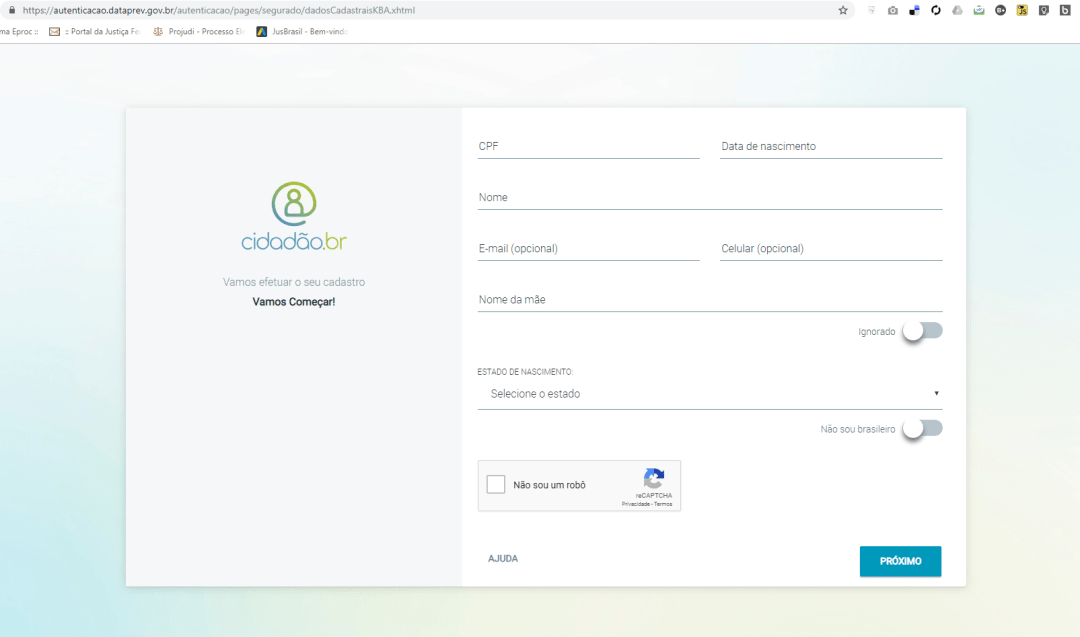The height and width of the screenshot is (637, 1080).
Task: Click the reCAPTCHA logo
Action: [654, 478]
